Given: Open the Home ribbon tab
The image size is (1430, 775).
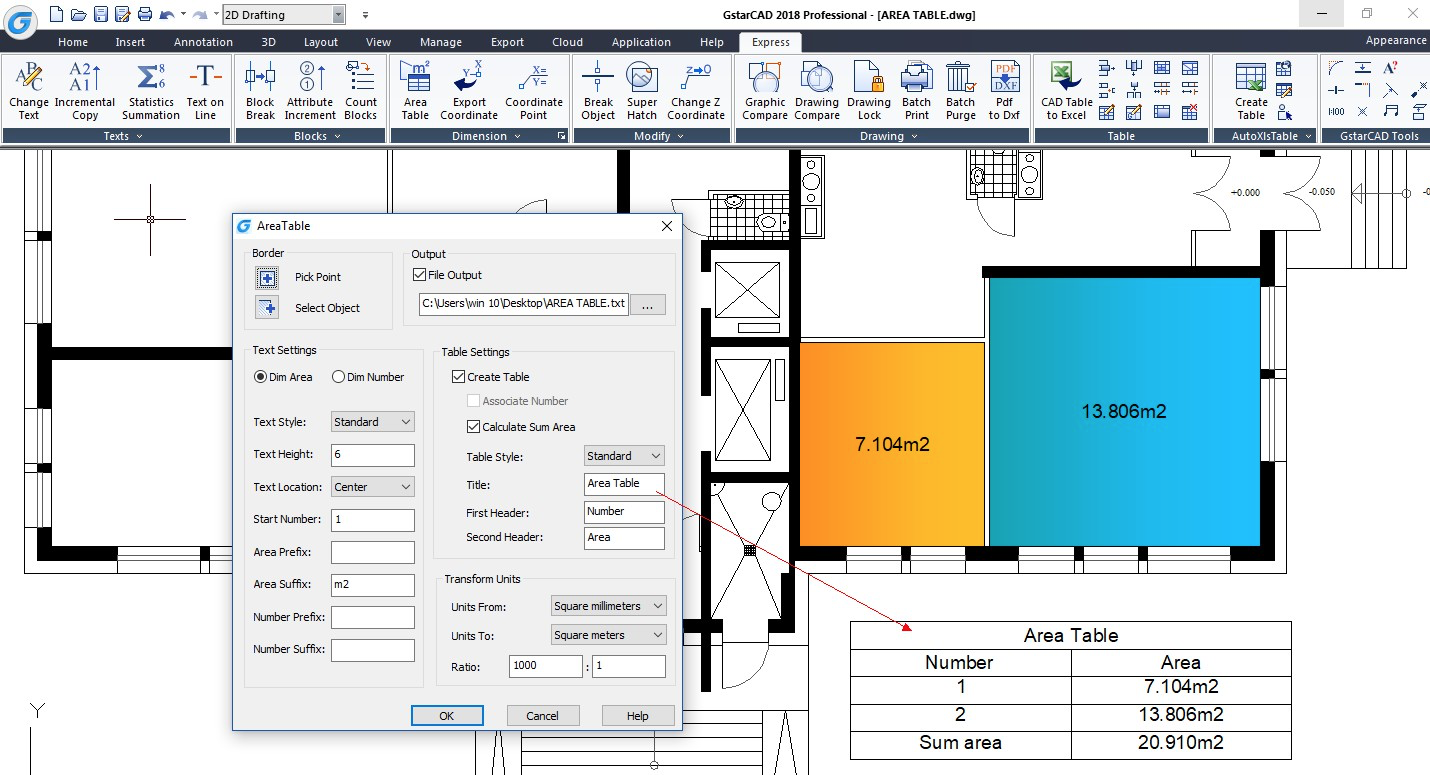Looking at the screenshot, I should (x=73, y=42).
